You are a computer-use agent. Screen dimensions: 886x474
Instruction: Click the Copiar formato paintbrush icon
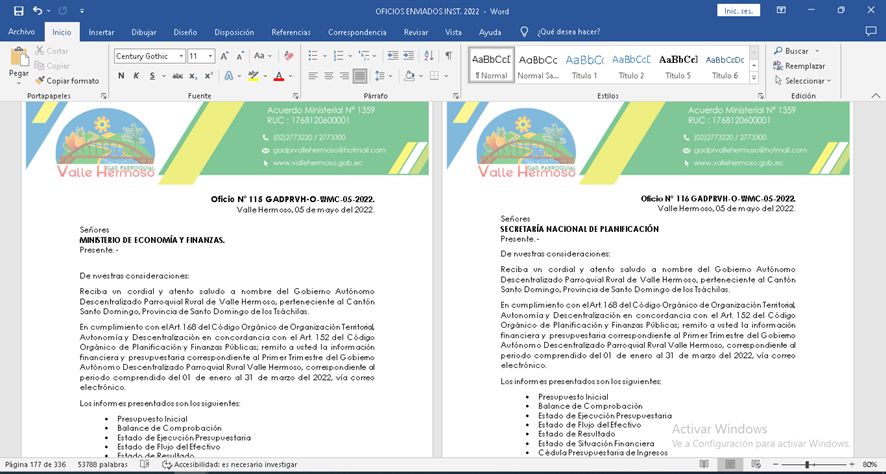(40, 81)
